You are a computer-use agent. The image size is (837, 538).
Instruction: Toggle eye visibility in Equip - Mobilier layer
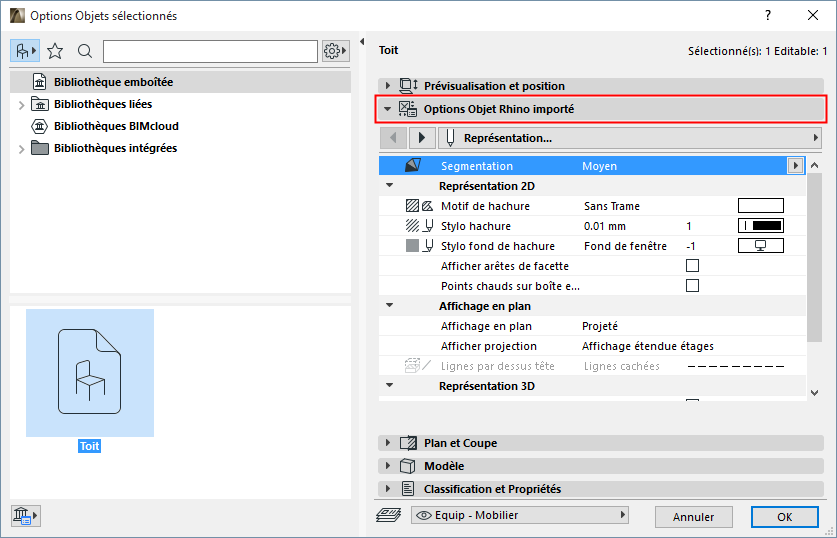424,515
